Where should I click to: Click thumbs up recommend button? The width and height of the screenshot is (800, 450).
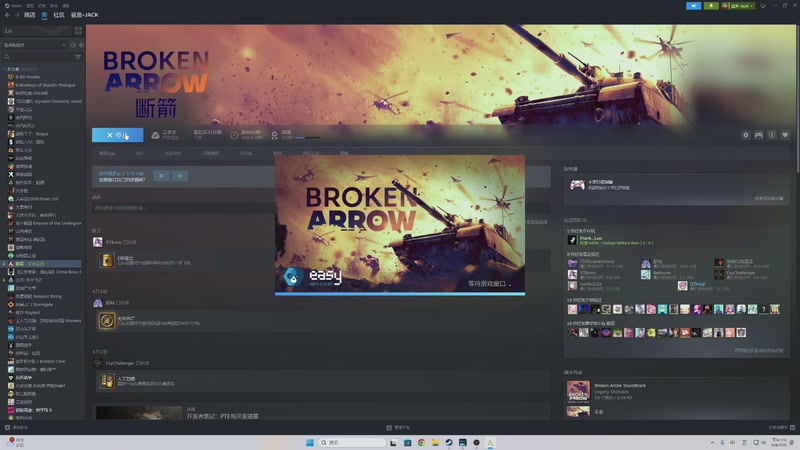coord(162,176)
